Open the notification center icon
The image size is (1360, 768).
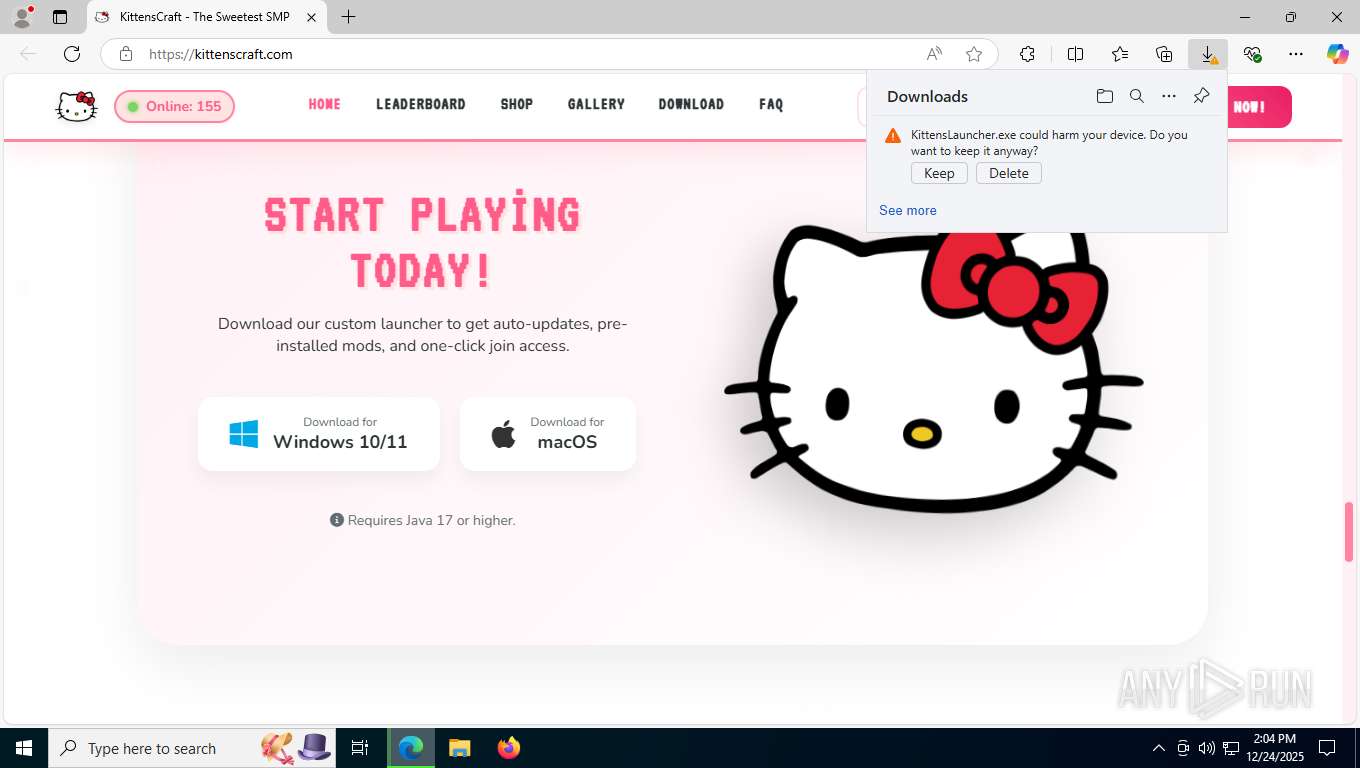[1327, 748]
